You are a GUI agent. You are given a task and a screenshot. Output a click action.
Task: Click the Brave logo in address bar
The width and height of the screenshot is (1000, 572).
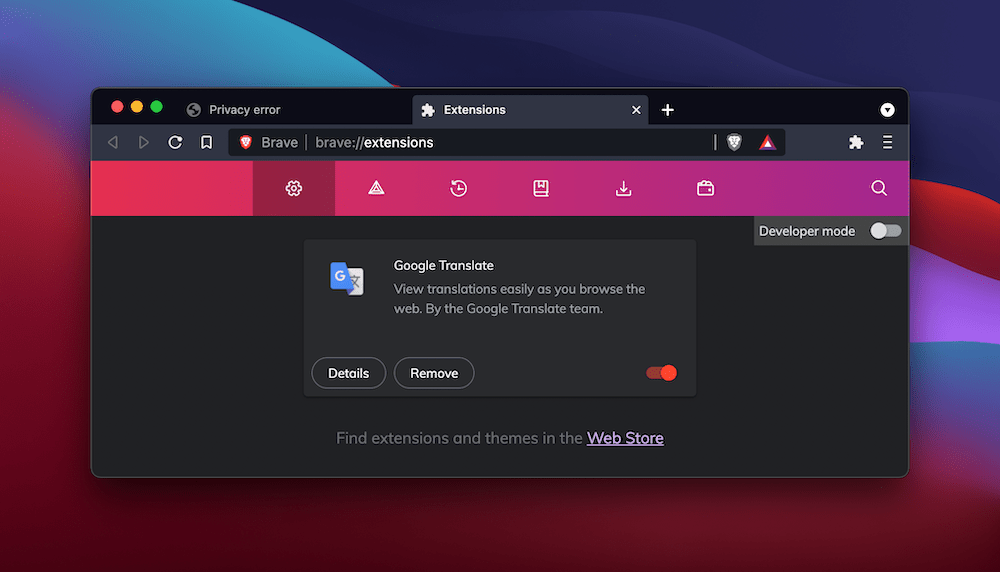[246, 142]
